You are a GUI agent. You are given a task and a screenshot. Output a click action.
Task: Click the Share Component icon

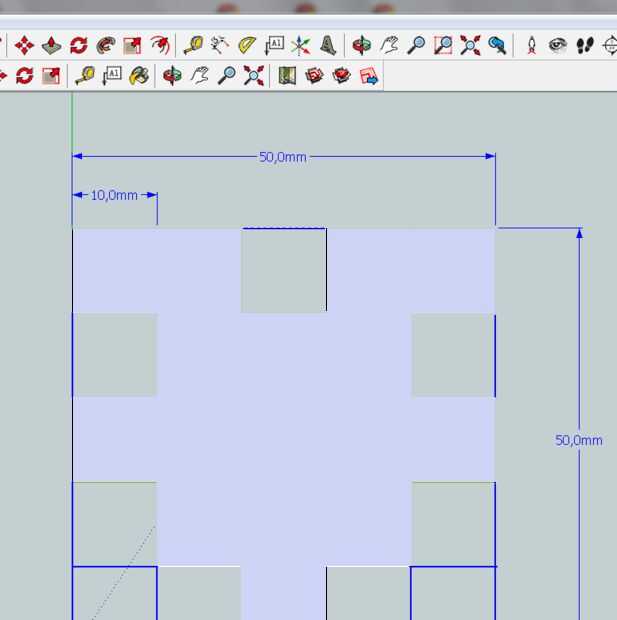369,76
